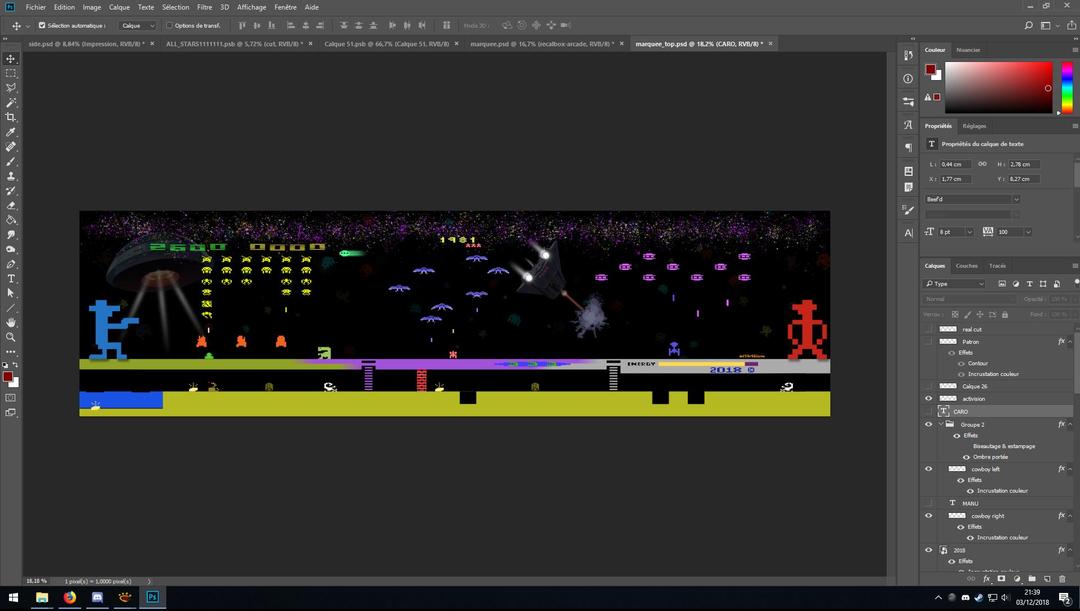
Task: Open the Fichier menu
Action: [36, 7]
